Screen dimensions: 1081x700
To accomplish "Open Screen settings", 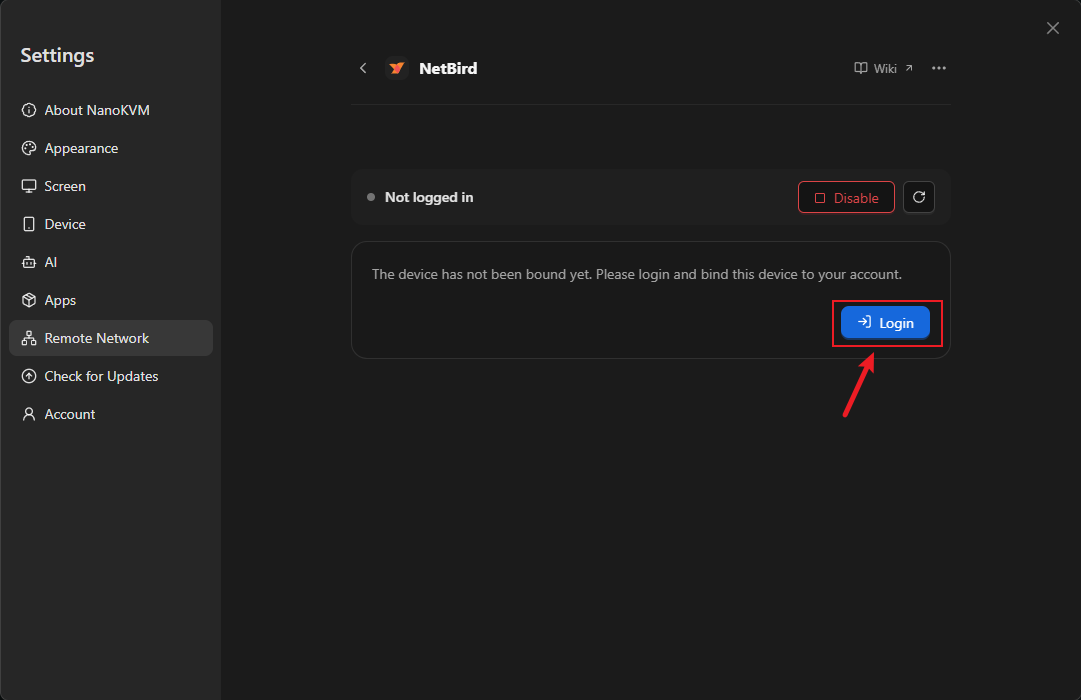I will (111, 186).
